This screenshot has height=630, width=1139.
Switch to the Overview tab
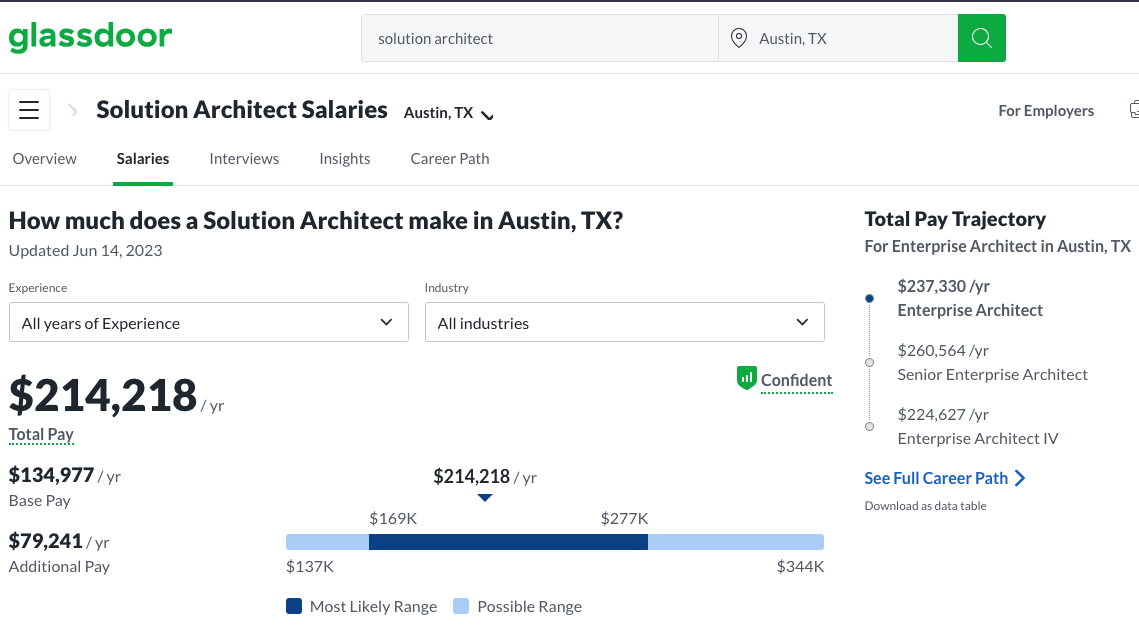pos(45,159)
